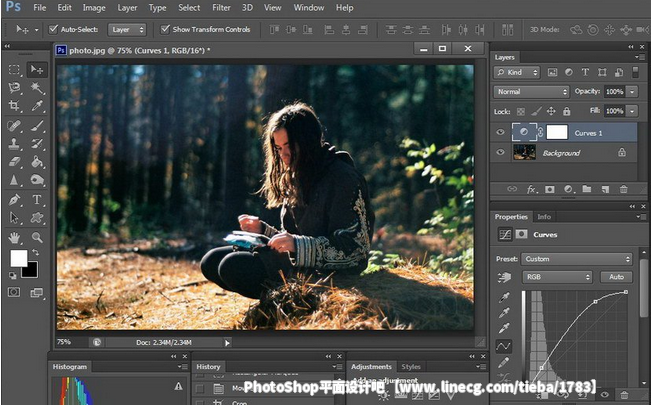Click the foreground white color swatch
Viewport: 652px width, 406px height.
point(18,258)
